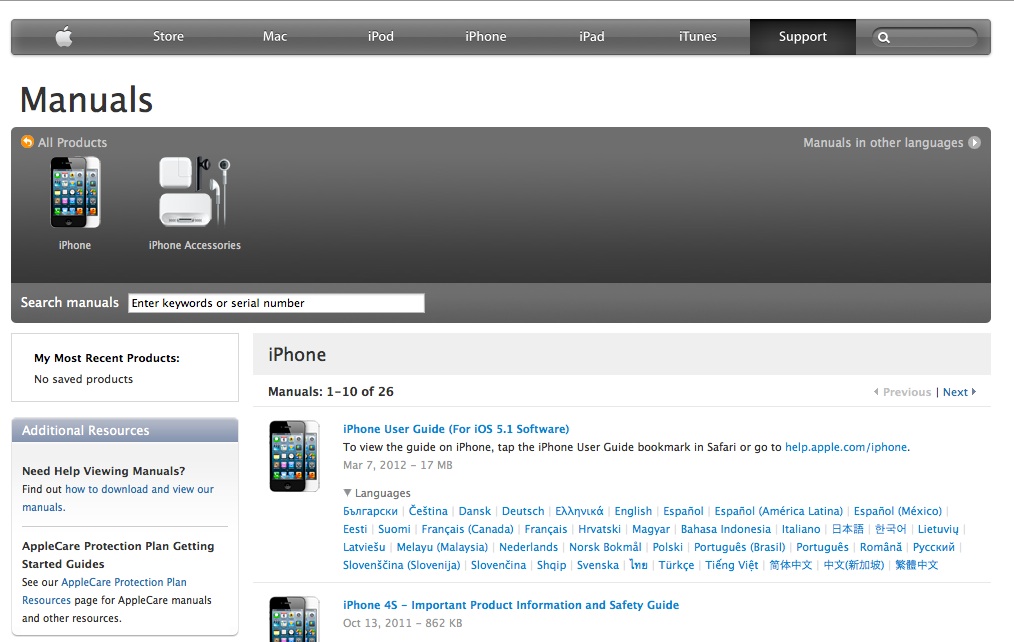The image size is (1014, 642).
Task: Choose the Deutsch language manual
Action: pyautogui.click(x=523, y=511)
